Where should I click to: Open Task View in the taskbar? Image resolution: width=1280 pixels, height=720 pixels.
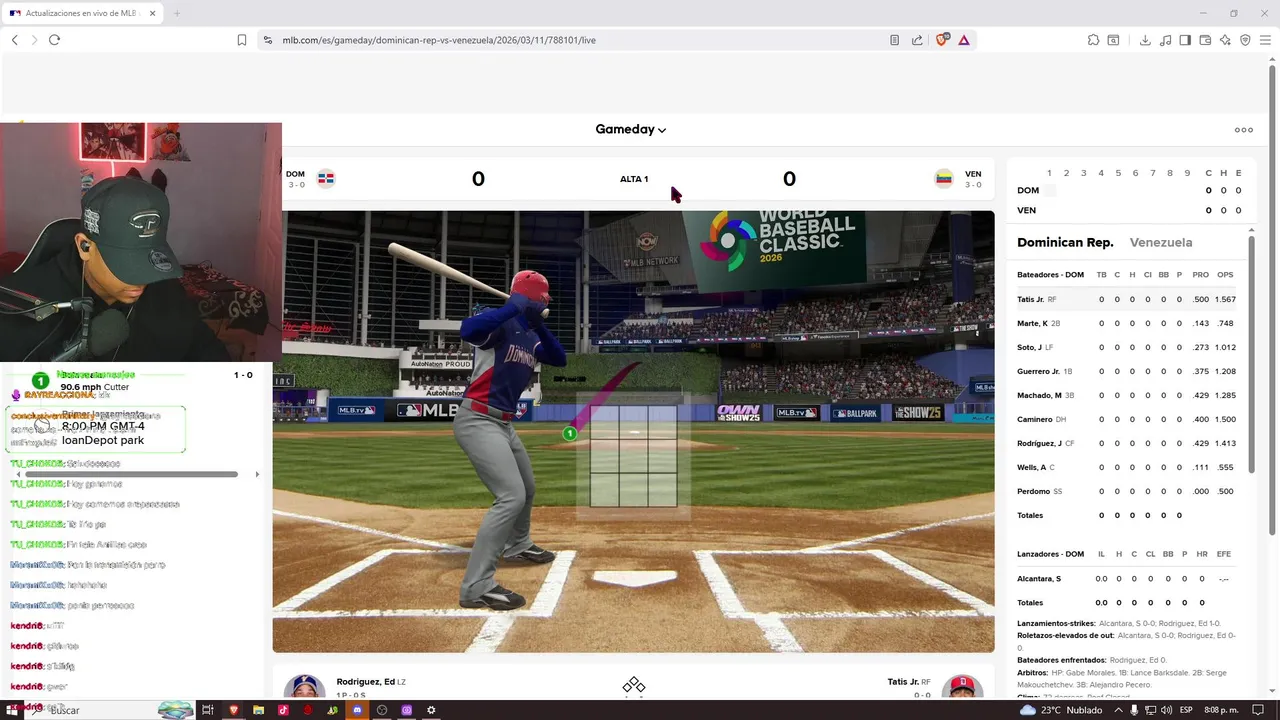pyautogui.click(x=208, y=710)
